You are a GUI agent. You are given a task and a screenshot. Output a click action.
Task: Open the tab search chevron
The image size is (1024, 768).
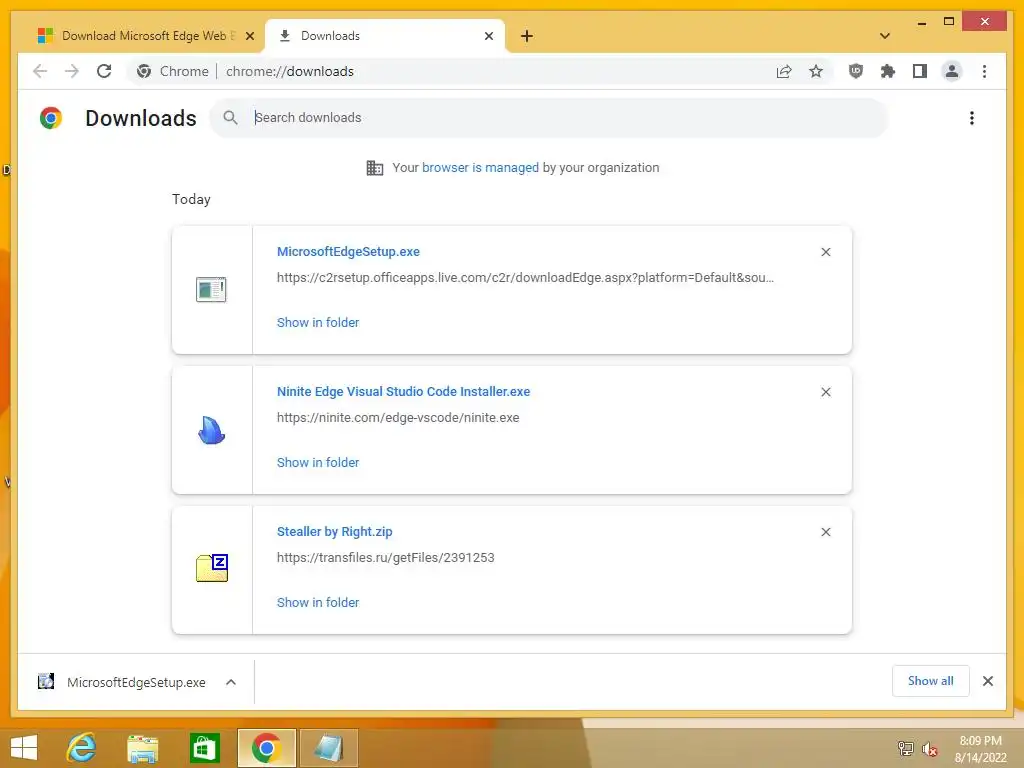884,36
